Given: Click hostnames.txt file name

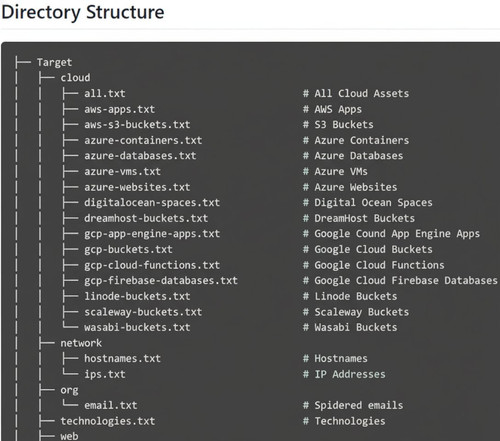Looking at the screenshot, I should click(122, 358).
